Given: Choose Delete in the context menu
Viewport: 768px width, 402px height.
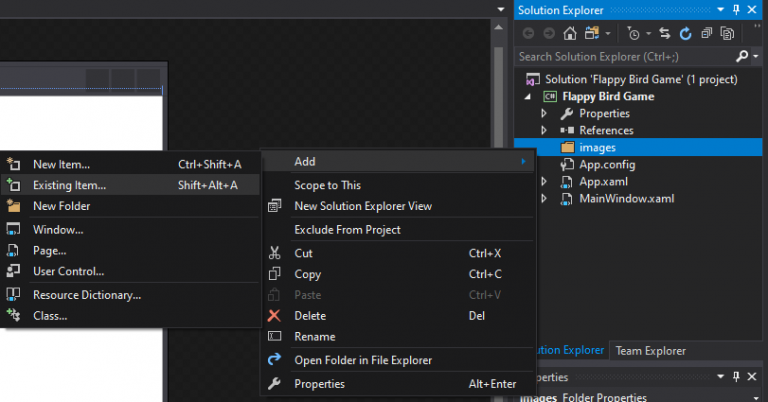Looking at the screenshot, I should coord(398,315).
